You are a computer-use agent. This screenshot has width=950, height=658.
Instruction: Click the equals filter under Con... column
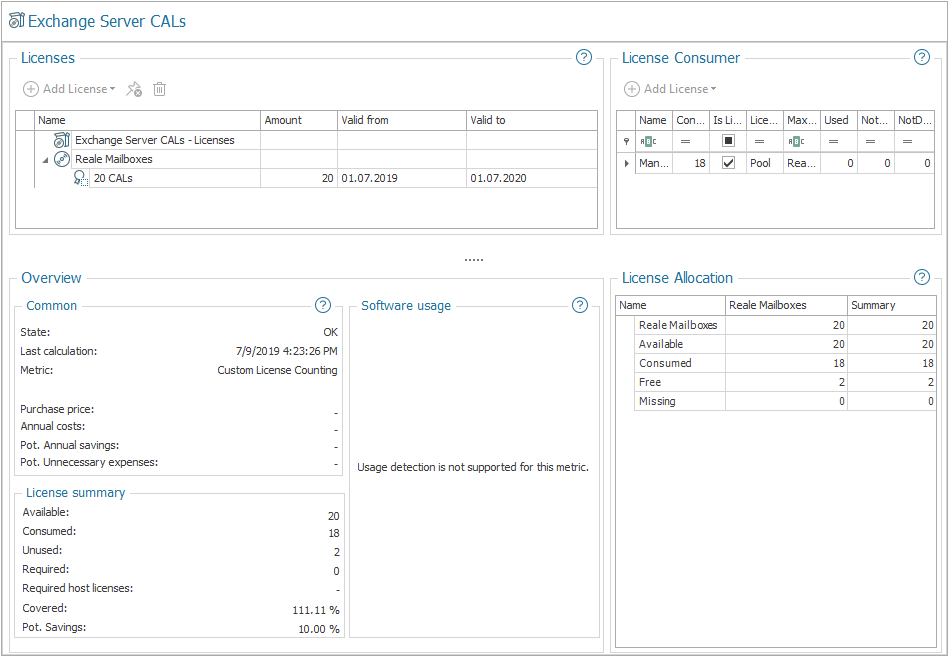pos(685,141)
